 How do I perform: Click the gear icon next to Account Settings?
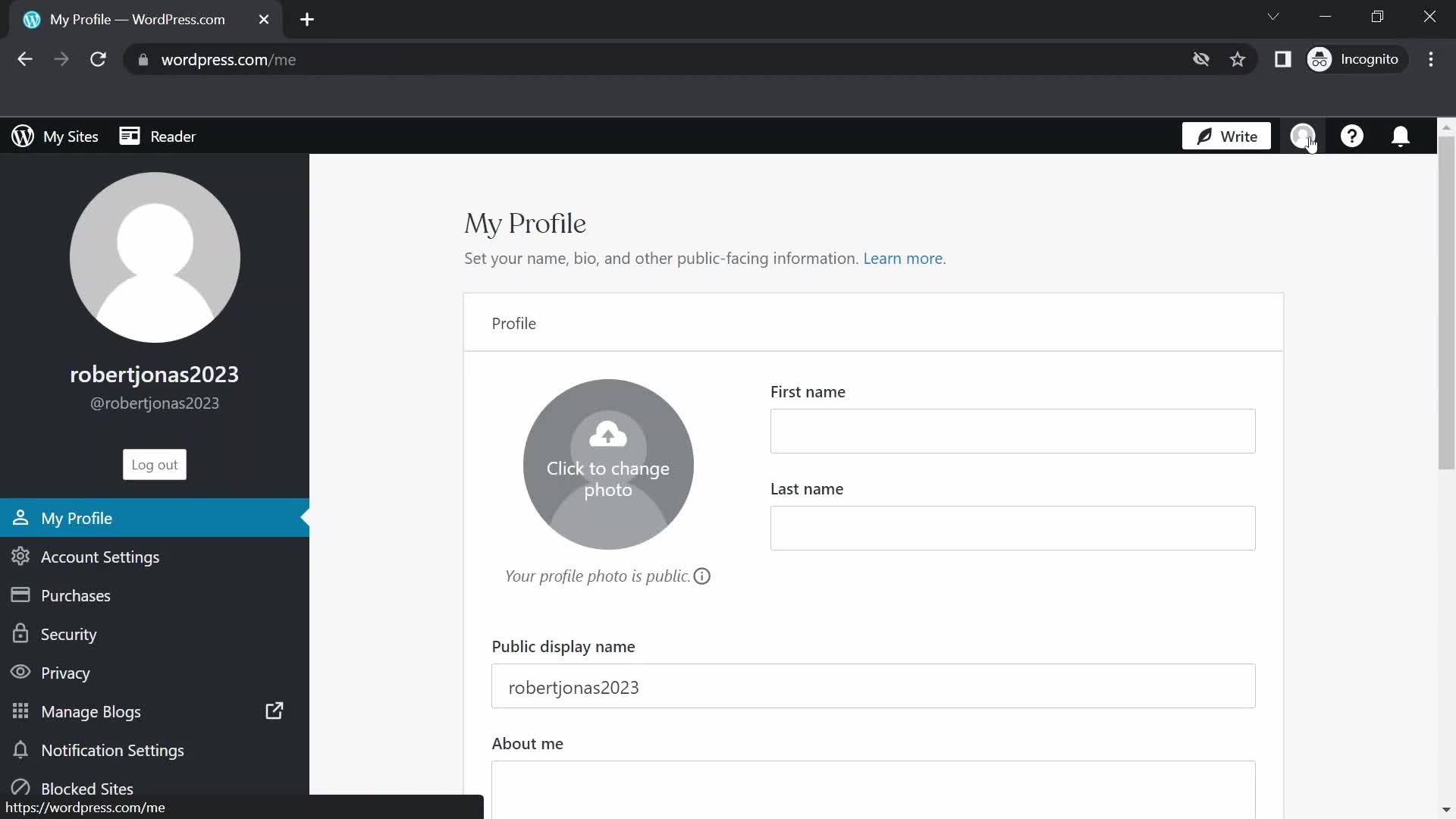[20, 557]
